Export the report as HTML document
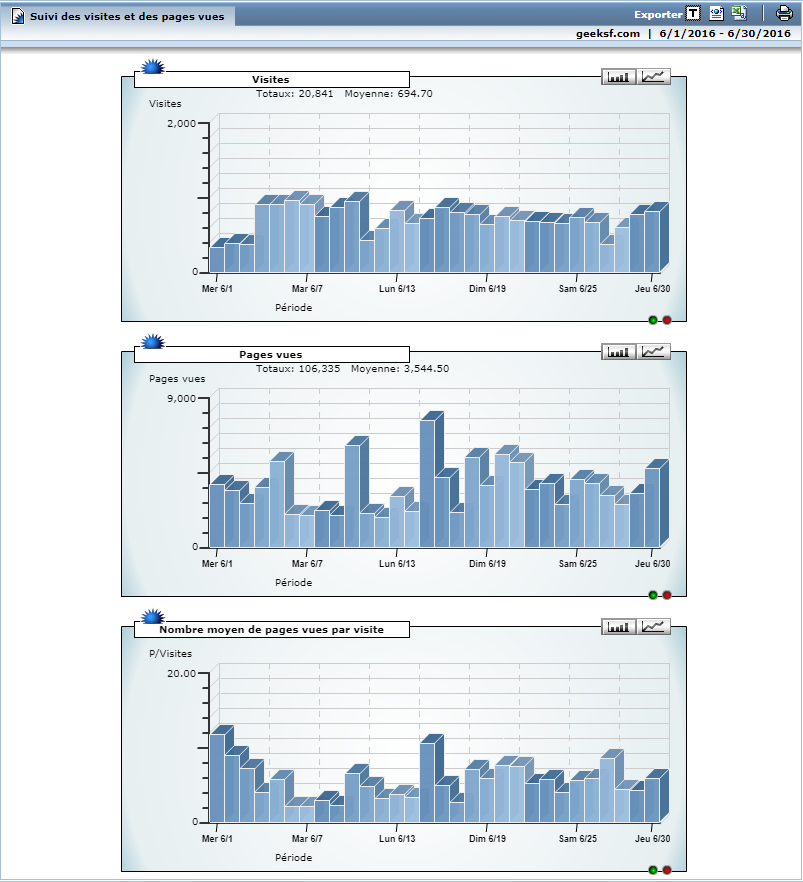This screenshot has width=803, height=882. [x=716, y=13]
